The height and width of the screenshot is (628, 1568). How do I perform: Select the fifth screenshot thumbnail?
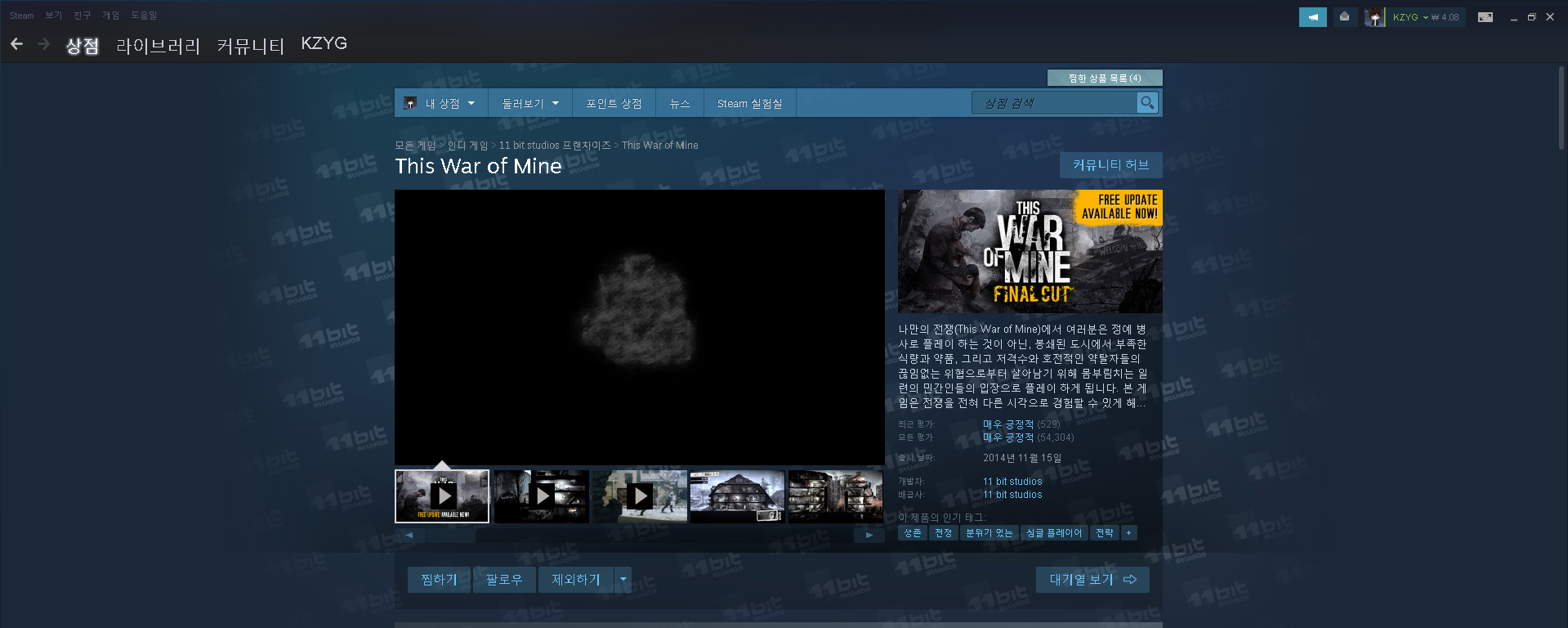pyautogui.click(x=835, y=496)
